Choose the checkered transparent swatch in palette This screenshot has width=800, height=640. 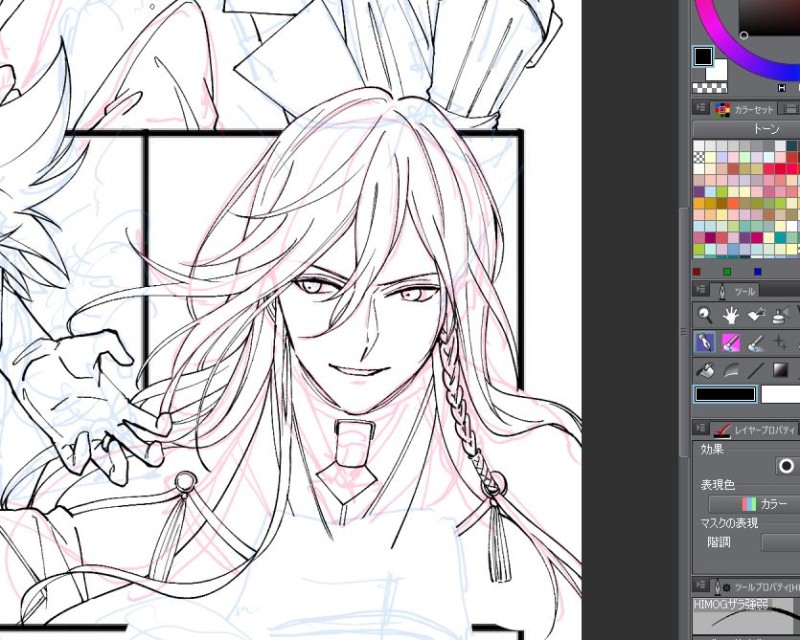698,157
